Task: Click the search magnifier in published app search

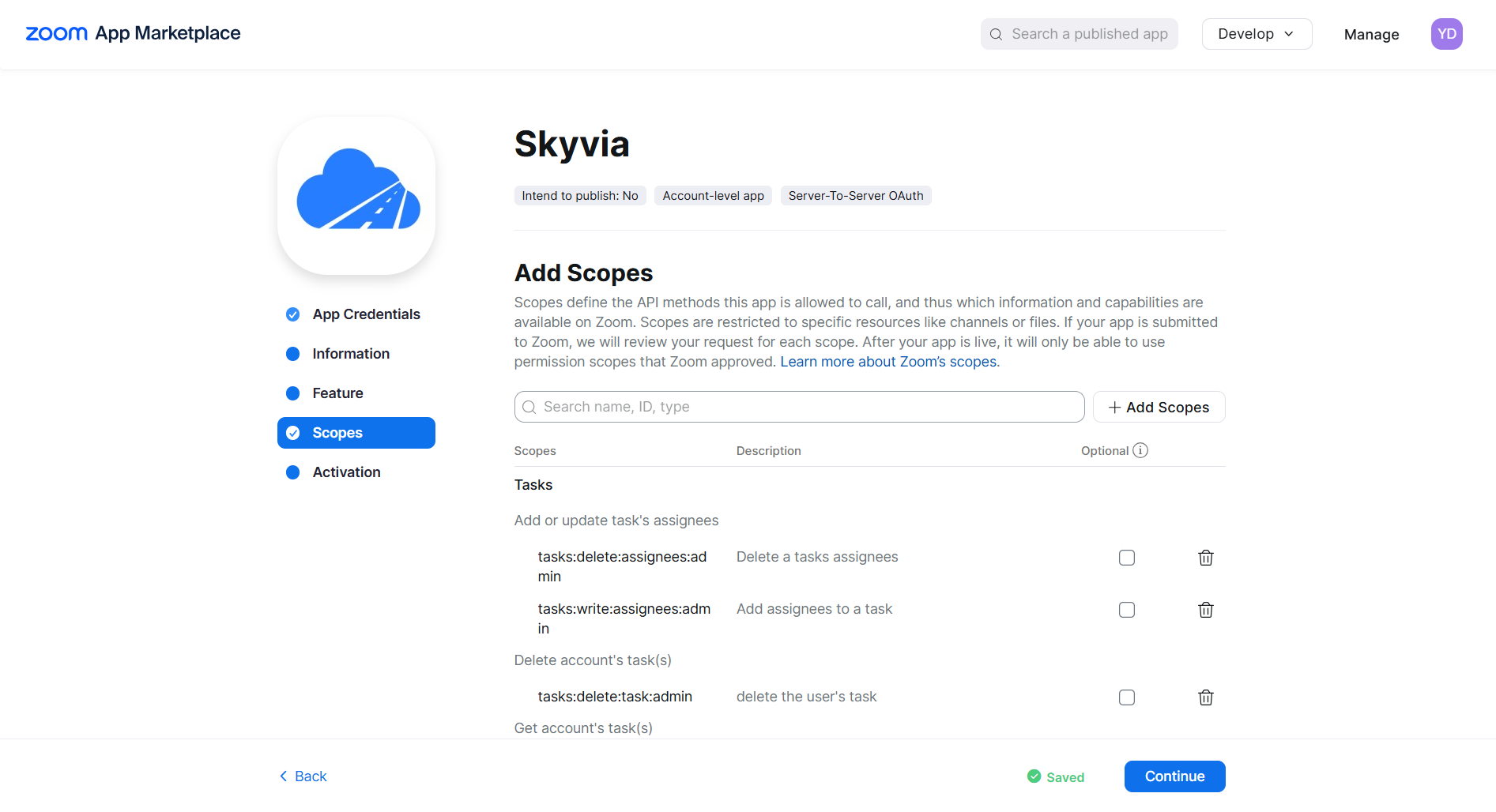Action: pos(996,34)
